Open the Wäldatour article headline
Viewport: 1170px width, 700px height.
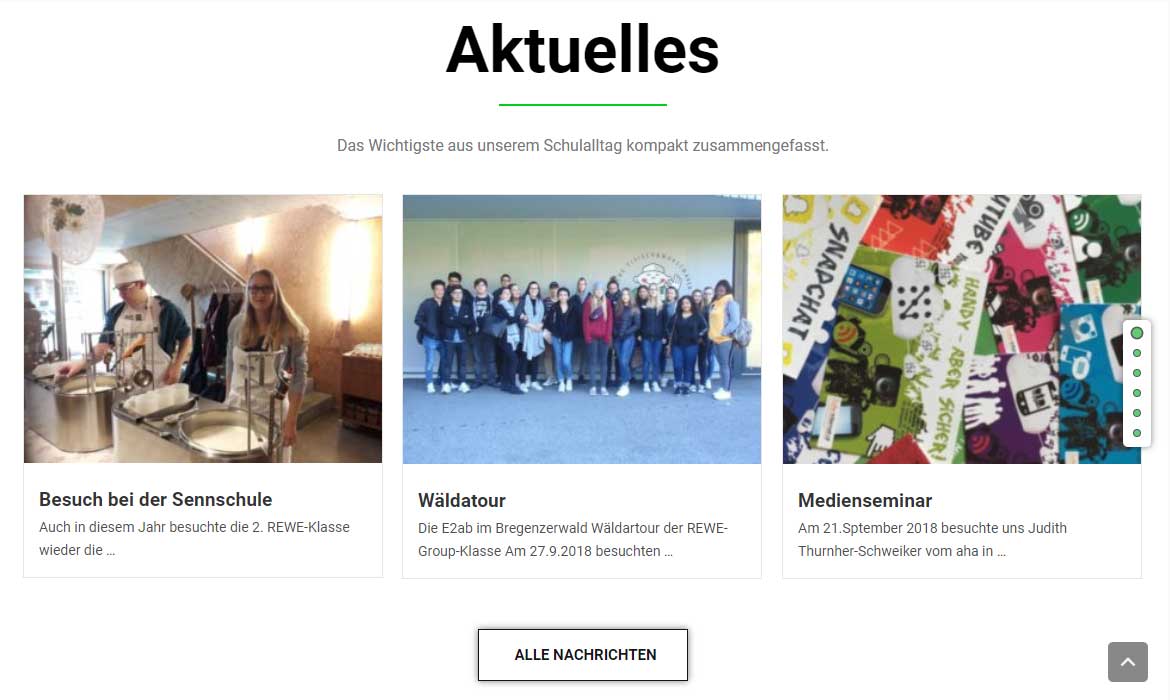462,500
